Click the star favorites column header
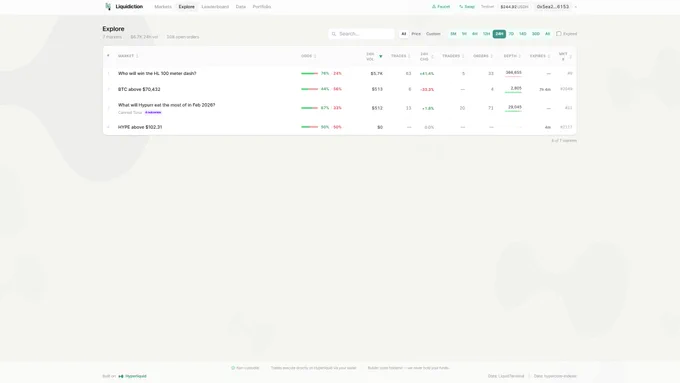This screenshot has width=680, height=383. coord(108,56)
